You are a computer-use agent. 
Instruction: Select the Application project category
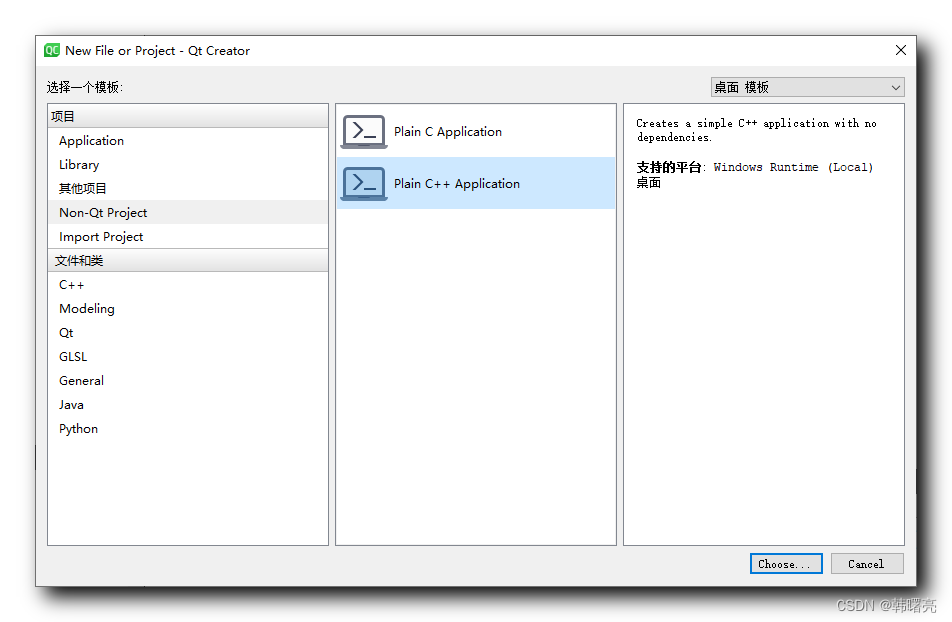pyautogui.click(x=91, y=140)
